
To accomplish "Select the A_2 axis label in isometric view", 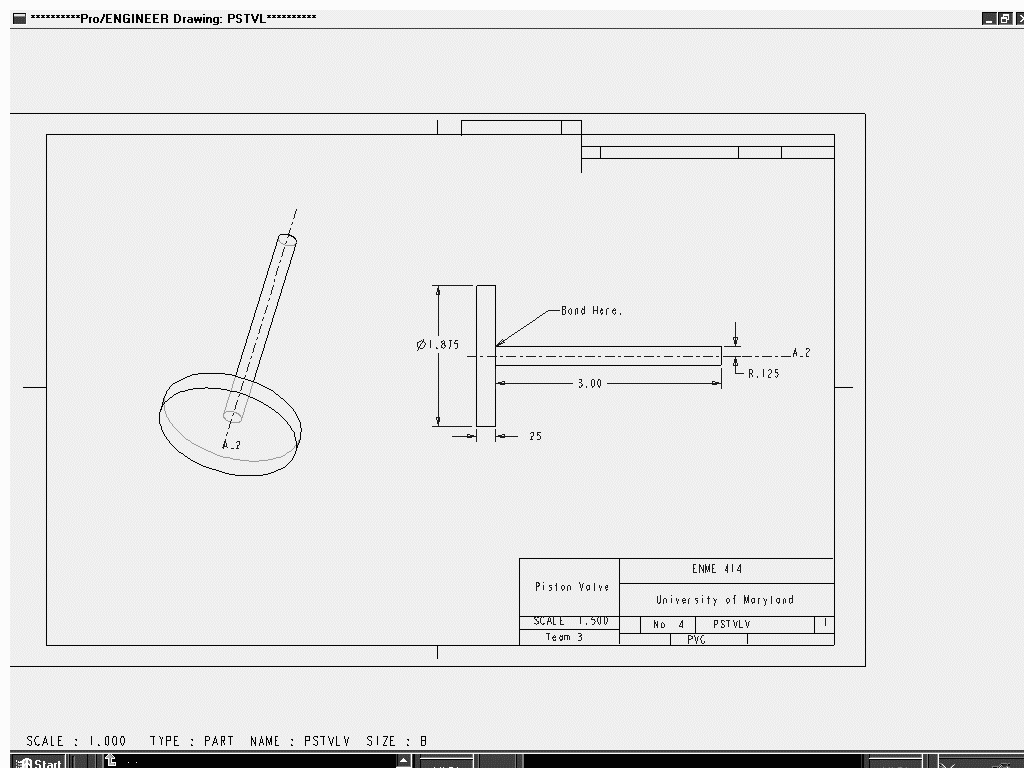I will click(231, 444).
